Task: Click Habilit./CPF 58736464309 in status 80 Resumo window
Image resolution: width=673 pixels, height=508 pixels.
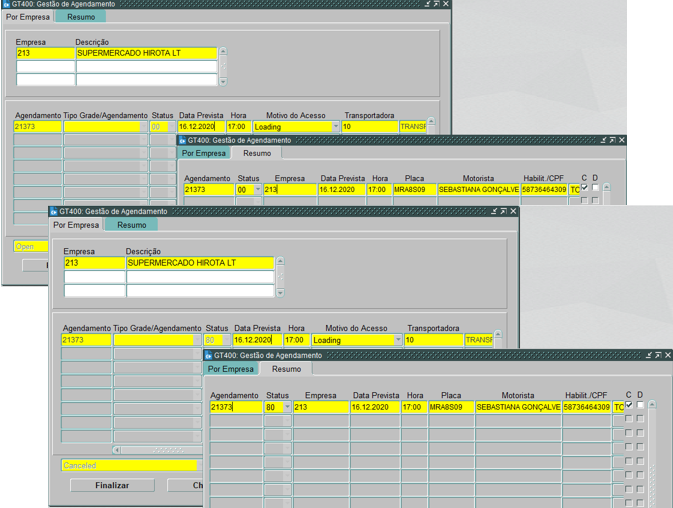Action: (587, 407)
